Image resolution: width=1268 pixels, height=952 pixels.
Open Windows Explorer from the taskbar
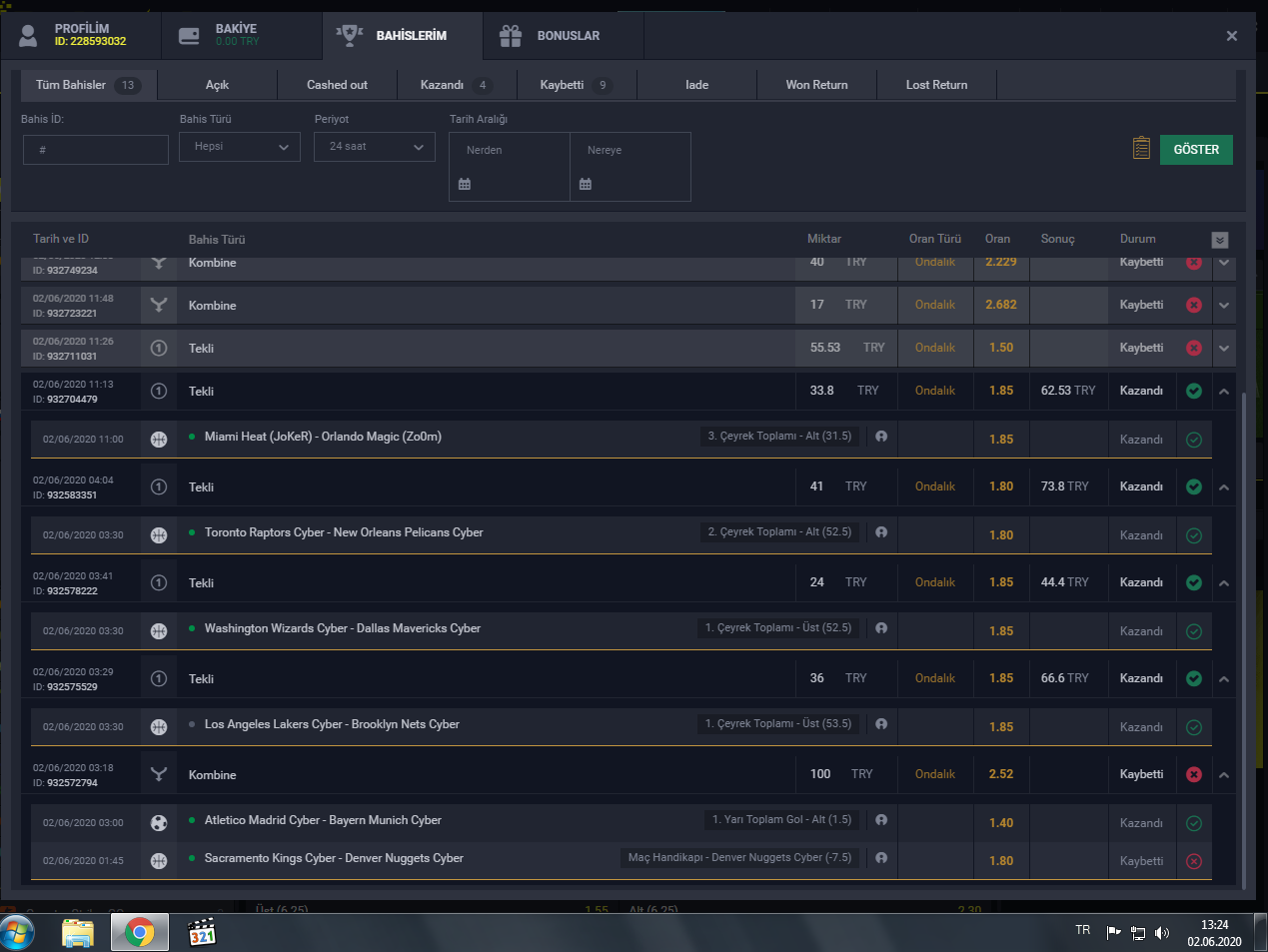pyautogui.click(x=78, y=933)
